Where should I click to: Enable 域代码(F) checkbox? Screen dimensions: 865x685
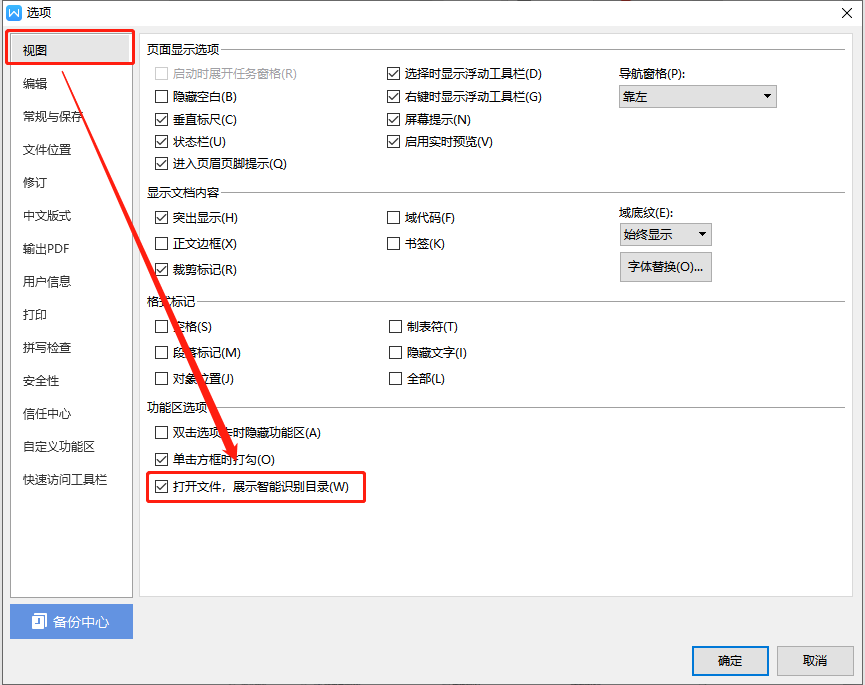click(393, 218)
